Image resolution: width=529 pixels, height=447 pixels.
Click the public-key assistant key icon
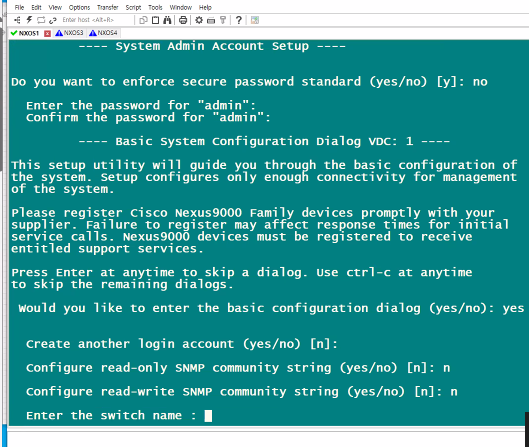click(x=223, y=20)
